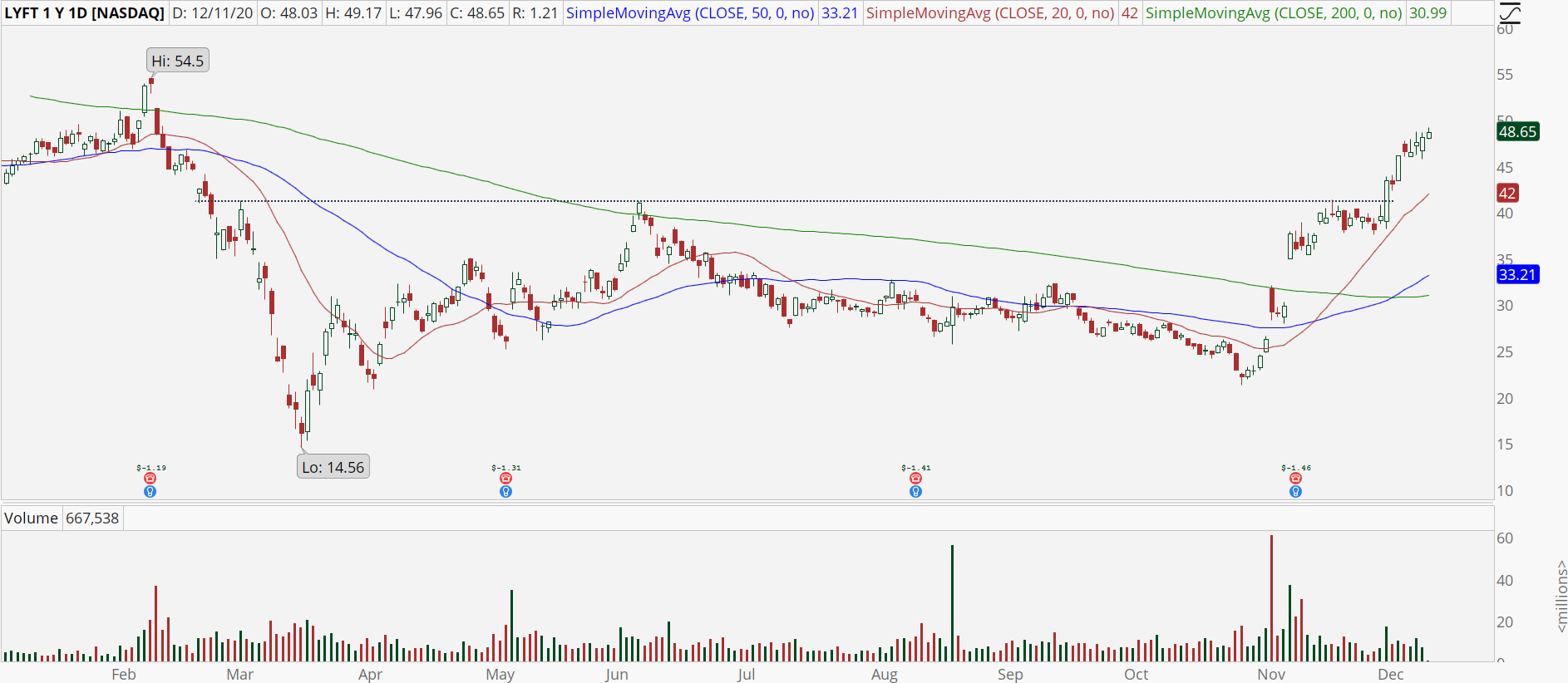Viewport: 1568px width, 683px height.
Task: Click the 10 label on the price axis
Action: coord(1505,491)
